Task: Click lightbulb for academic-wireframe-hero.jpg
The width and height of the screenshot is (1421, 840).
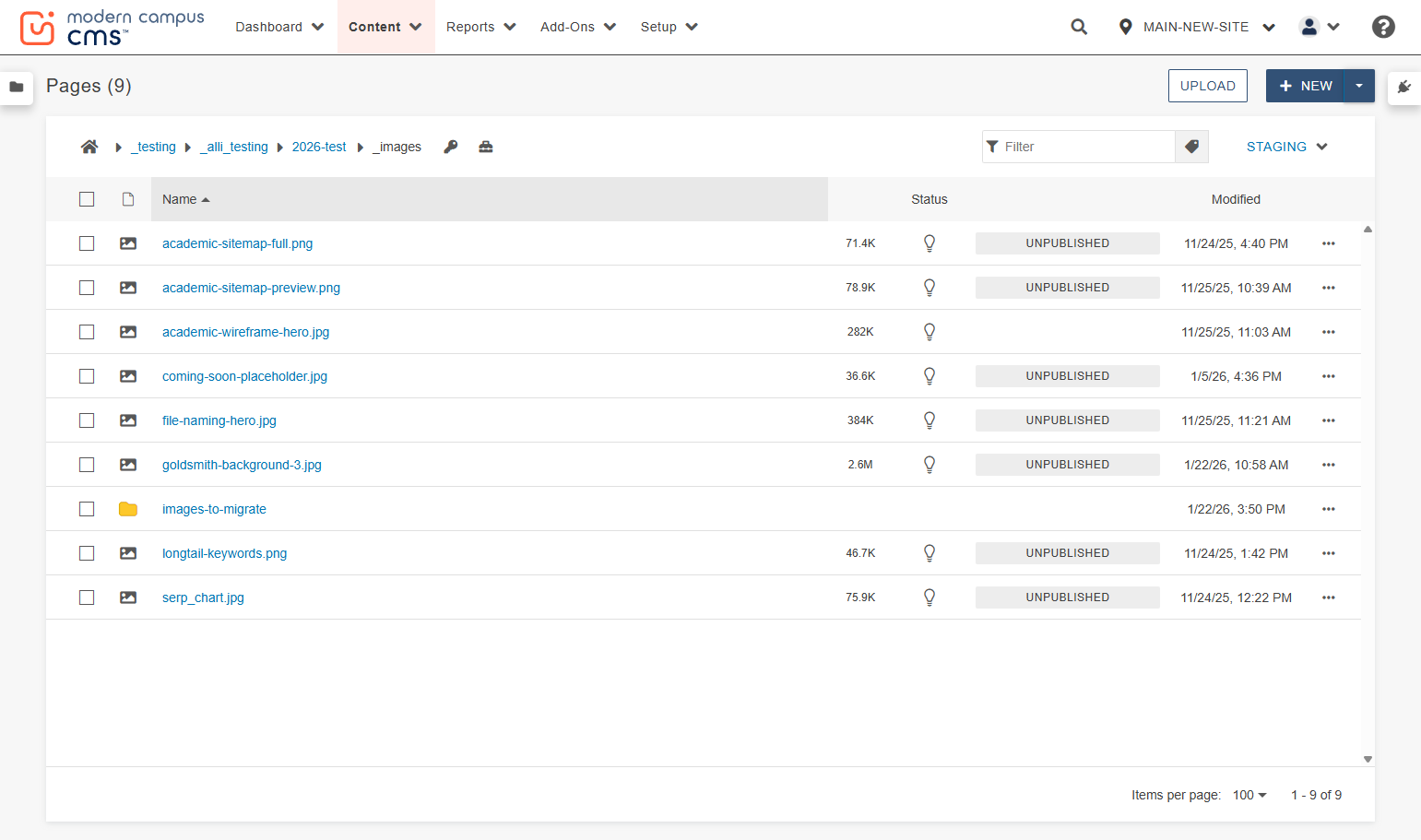Action: tap(930, 332)
